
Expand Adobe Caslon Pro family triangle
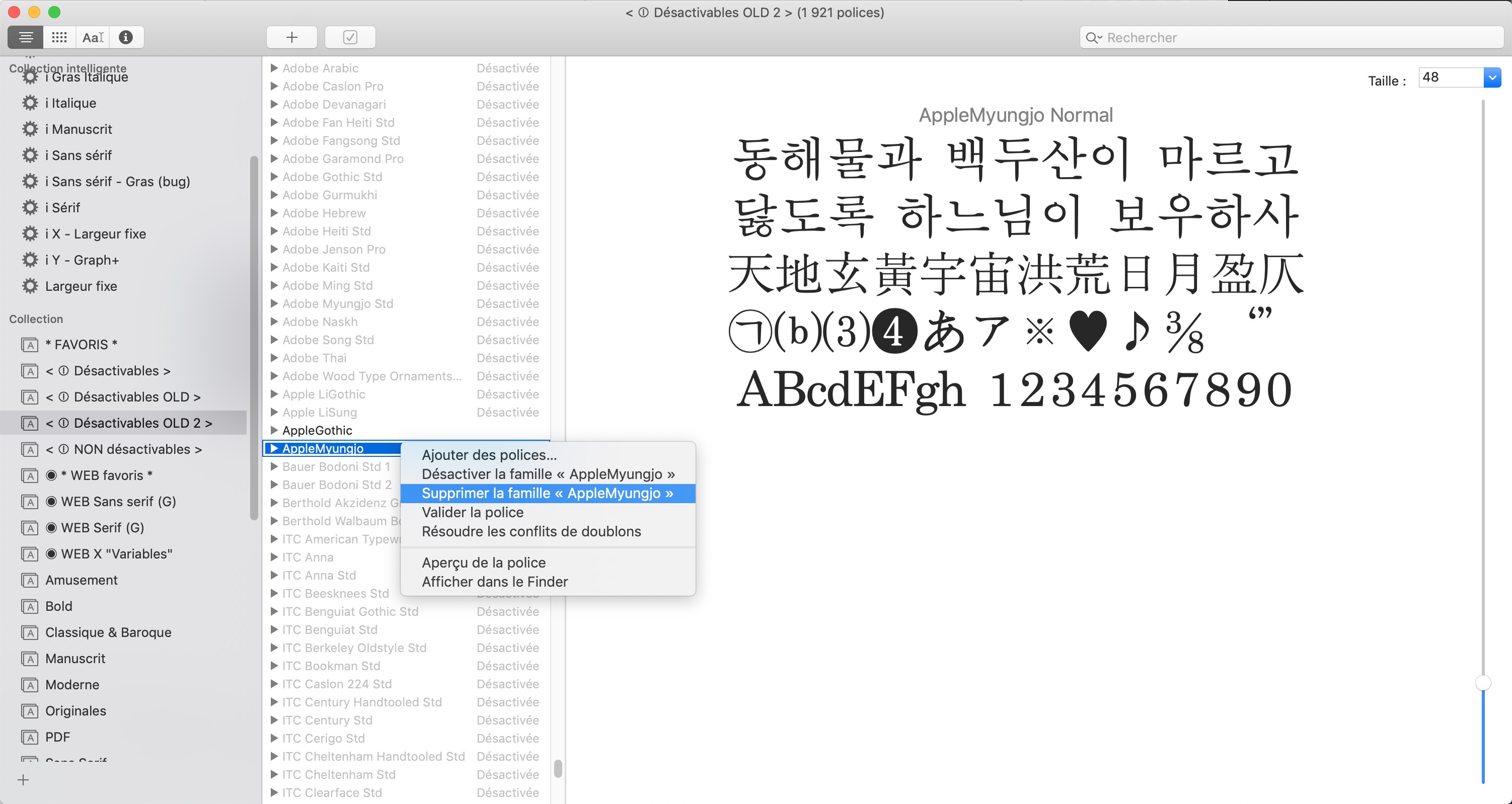click(x=274, y=86)
